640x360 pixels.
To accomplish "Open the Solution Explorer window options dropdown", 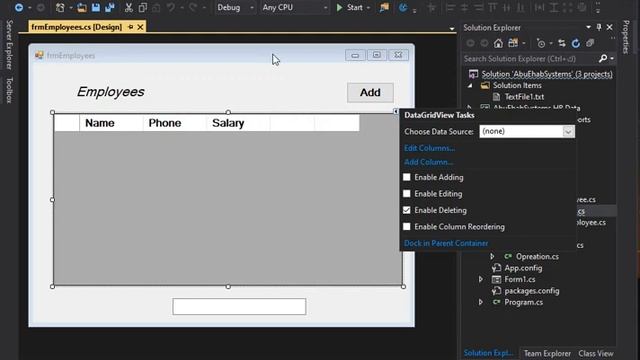I will tap(588, 27).
